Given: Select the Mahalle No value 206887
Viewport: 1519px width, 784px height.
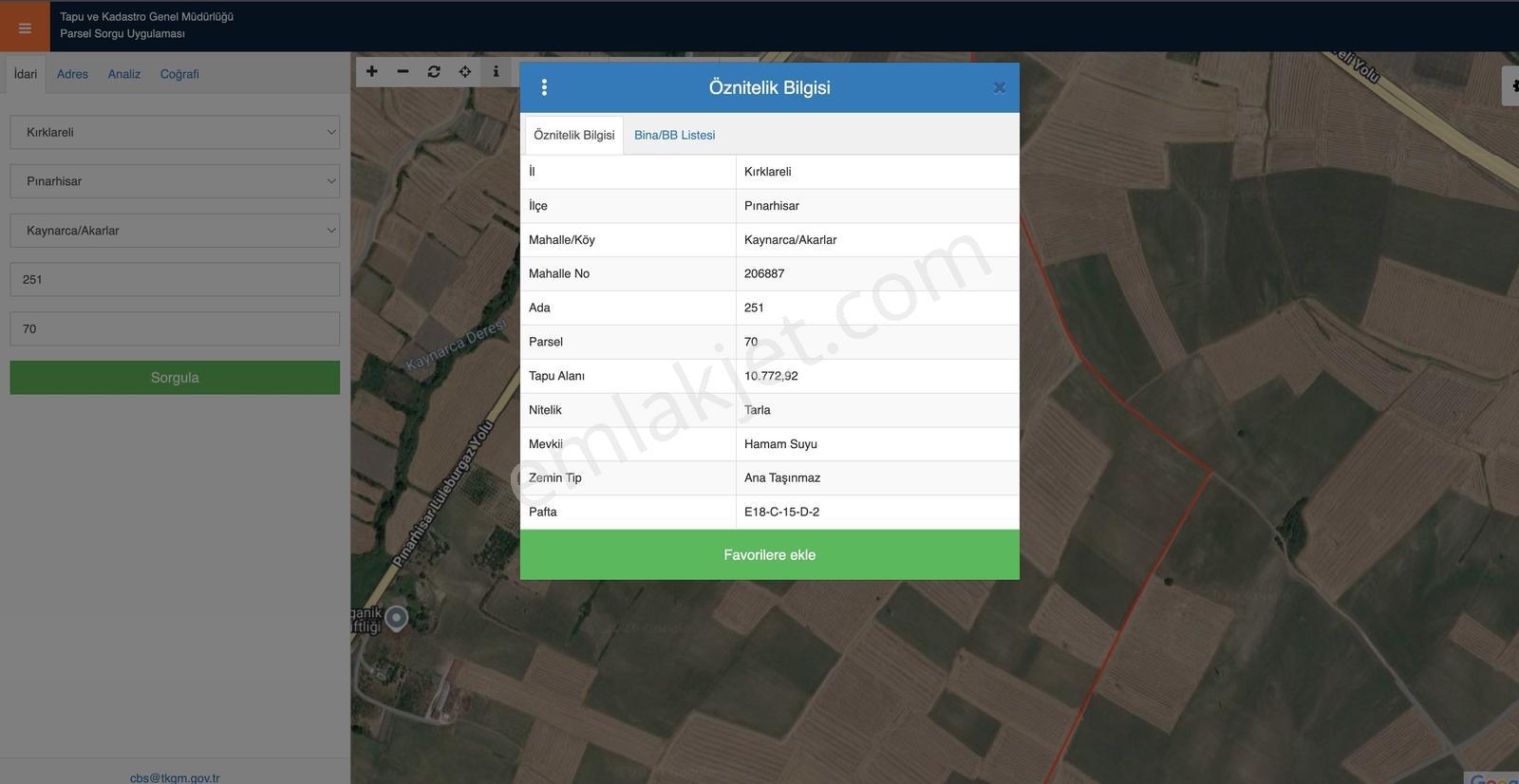Looking at the screenshot, I should coord(764,273).
